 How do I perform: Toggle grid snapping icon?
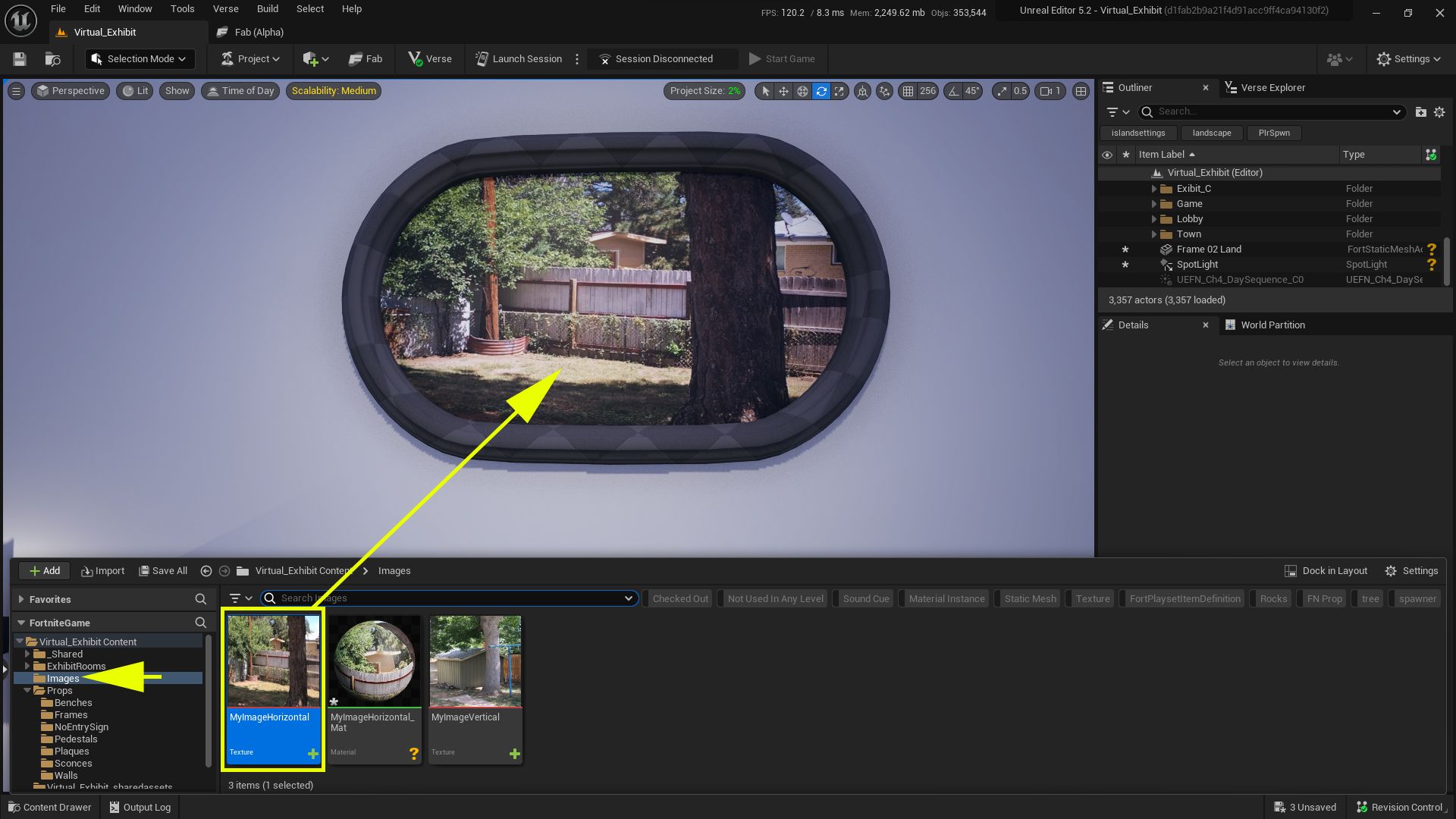pyautogui.click(x=908, y=91)
